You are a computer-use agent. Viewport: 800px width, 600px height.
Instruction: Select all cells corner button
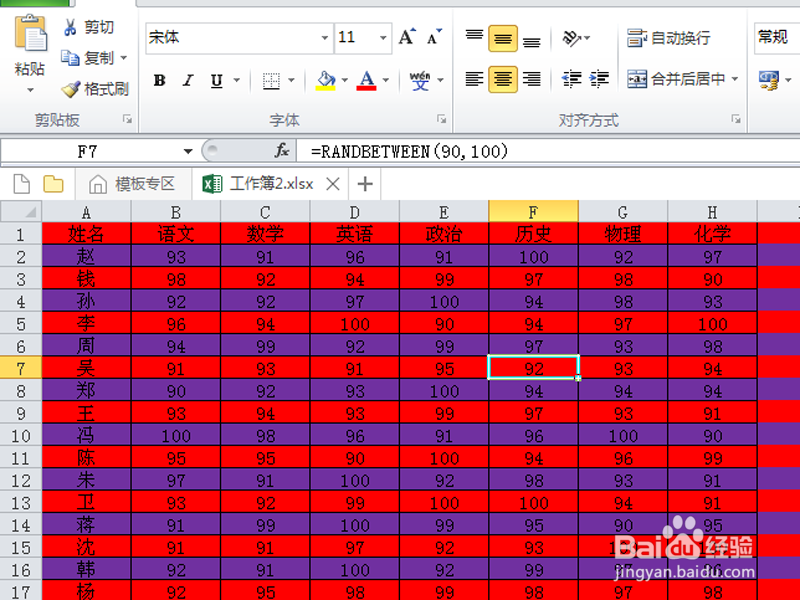20,211
